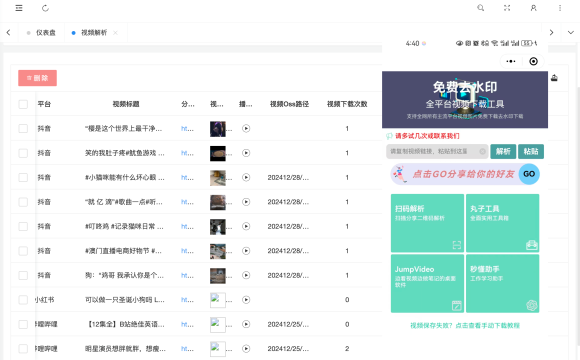Viewport: 580px width, 360px height.
Task: Check the 小红书 row checkbox
Action: (23, 300)
